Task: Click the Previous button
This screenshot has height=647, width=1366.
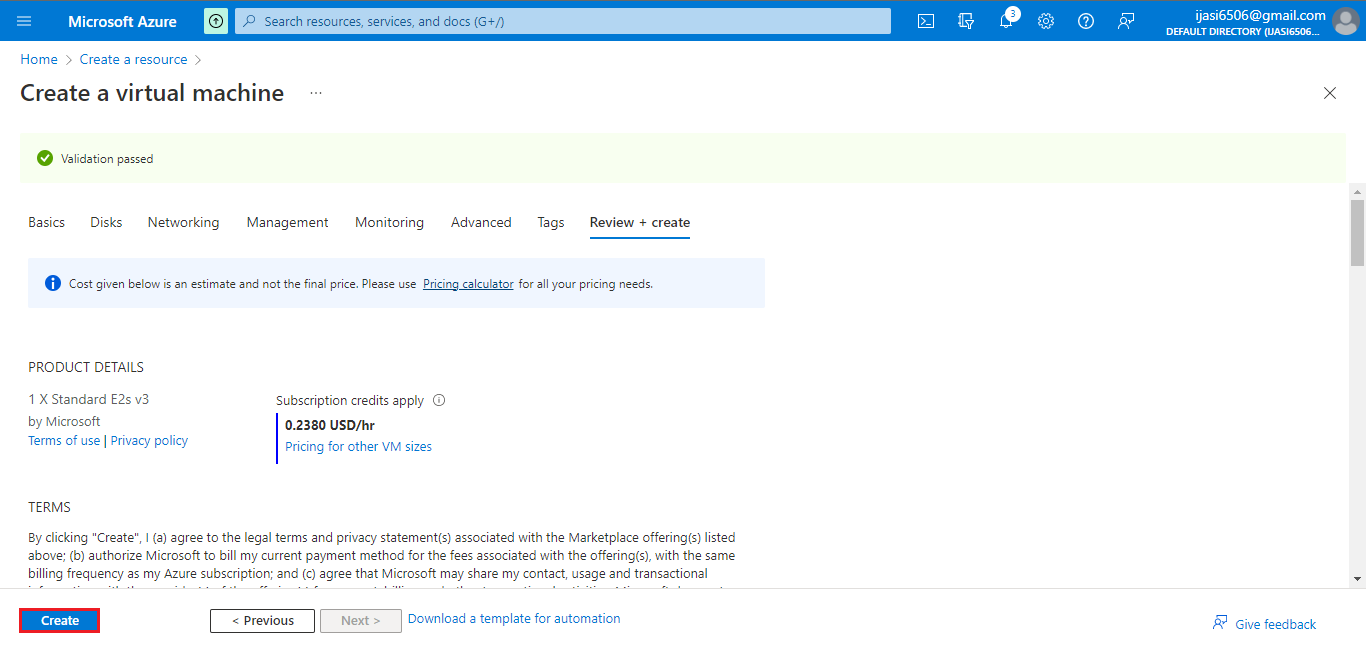Action: [262, 621]
